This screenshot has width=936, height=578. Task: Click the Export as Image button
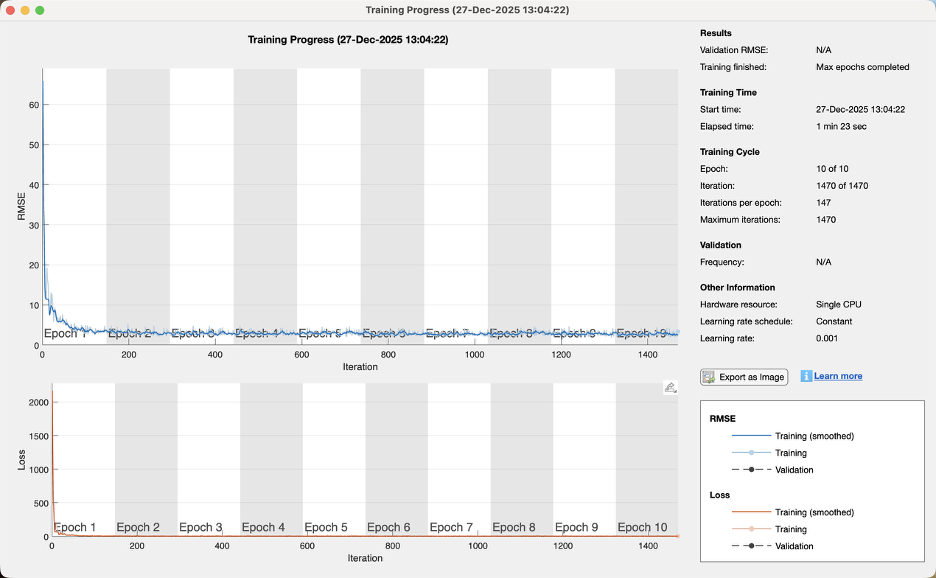(744, 377)
